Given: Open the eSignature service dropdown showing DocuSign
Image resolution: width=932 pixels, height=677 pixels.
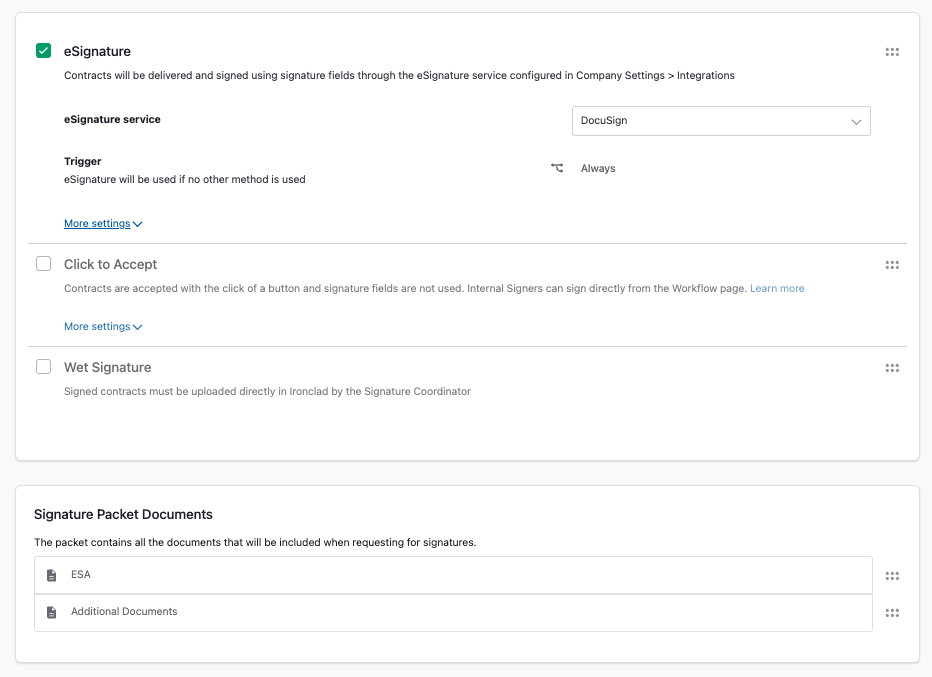Looking at the screenshot, I should click(x=720, y=120).
